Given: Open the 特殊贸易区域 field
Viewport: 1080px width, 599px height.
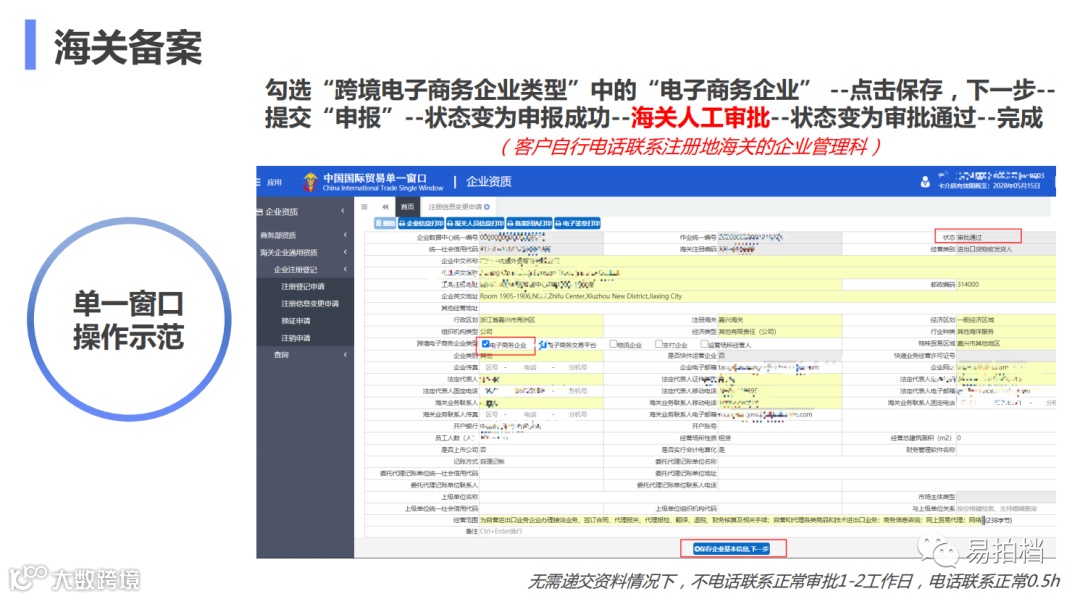Looking at the screenshot, I should coord(1006,344).
